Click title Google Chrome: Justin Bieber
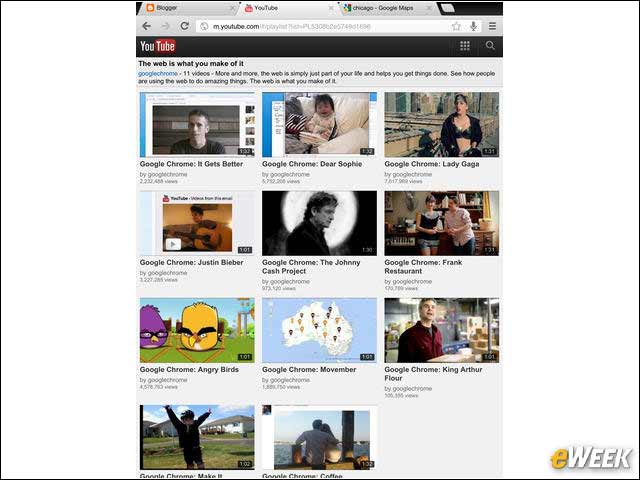This screenshot has height=480, width=640. pyautogui.click(x=191, y=262)
